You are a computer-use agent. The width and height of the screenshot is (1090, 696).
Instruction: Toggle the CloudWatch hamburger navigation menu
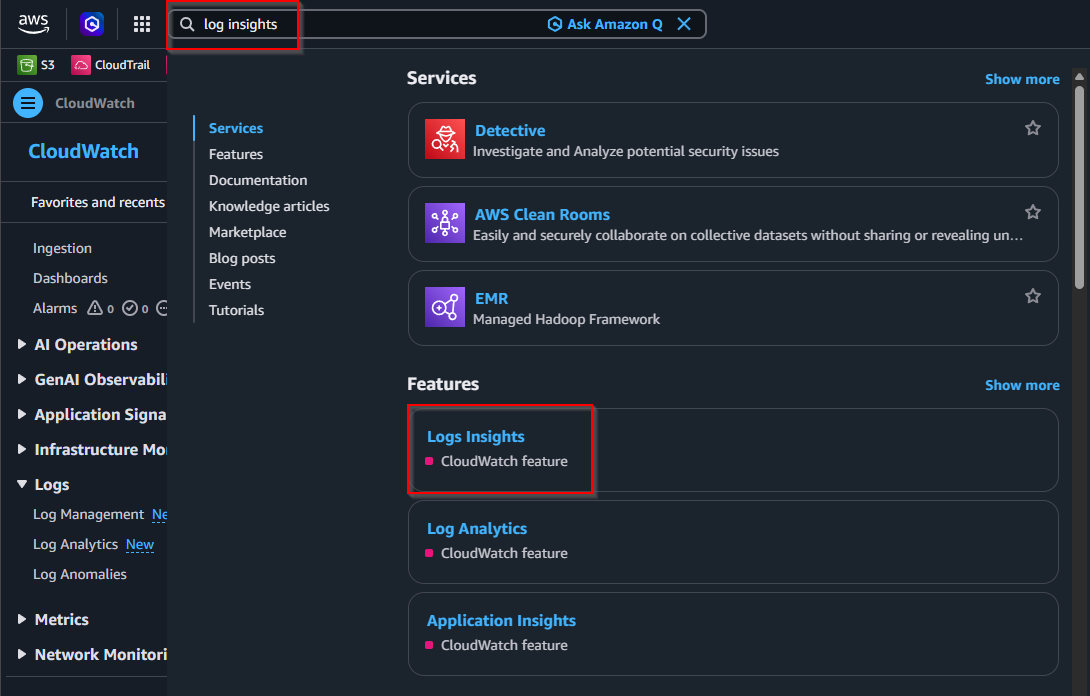click(x=28, y=103)
